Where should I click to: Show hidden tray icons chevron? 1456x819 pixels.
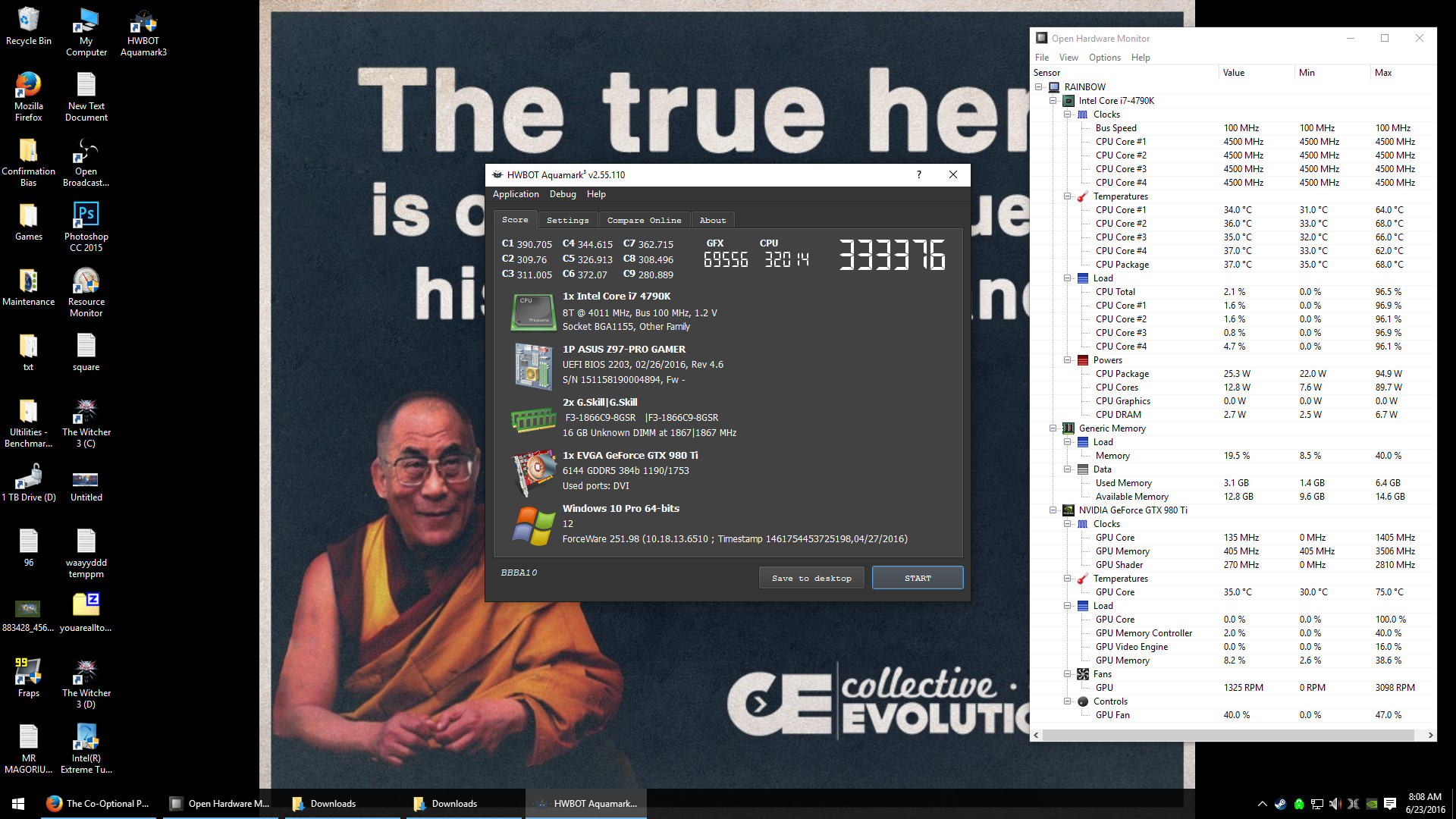(x=1262, y=804)
